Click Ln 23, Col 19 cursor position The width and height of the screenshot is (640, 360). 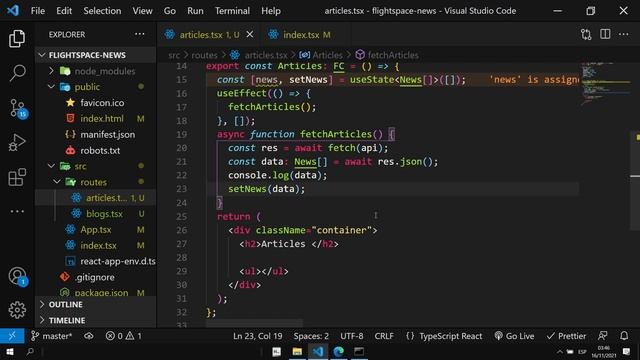[258, 336]
